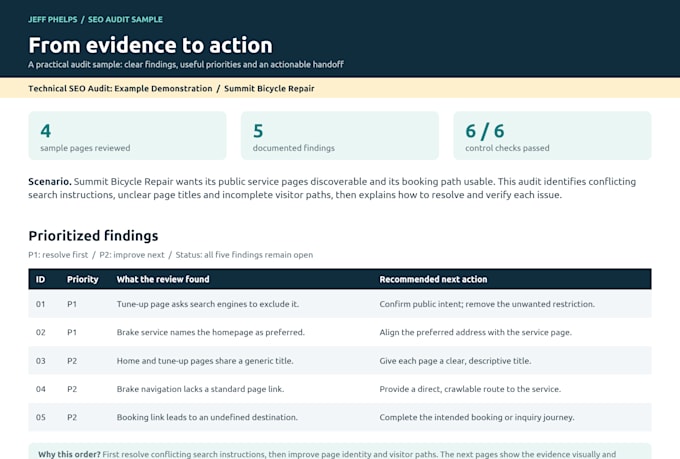Click 'Recommended next action' column header
680x459 pixels.
point(433,279)
